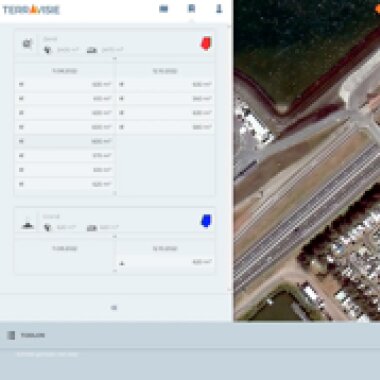Image resolution: width=380 pixels, height=380 pixels.
Task: Open the first of three header navigation icons
Action: (x=163, y=9)
